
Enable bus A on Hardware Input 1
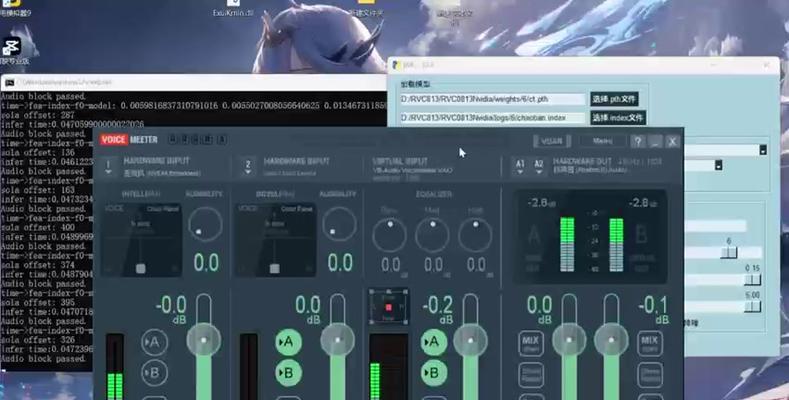coord(154,342)
